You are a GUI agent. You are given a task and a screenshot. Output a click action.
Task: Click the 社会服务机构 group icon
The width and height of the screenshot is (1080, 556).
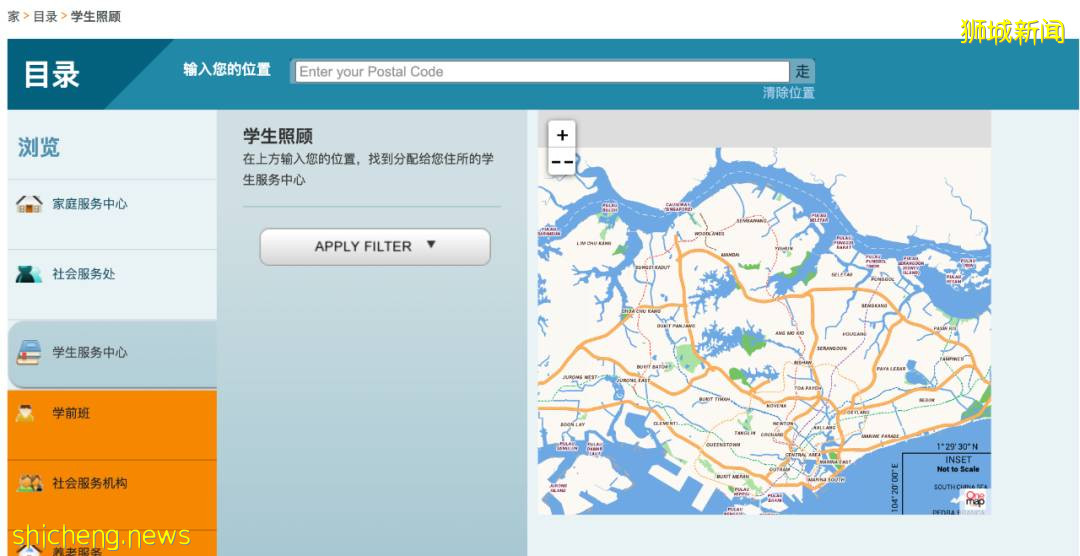[x=29, y=483]
